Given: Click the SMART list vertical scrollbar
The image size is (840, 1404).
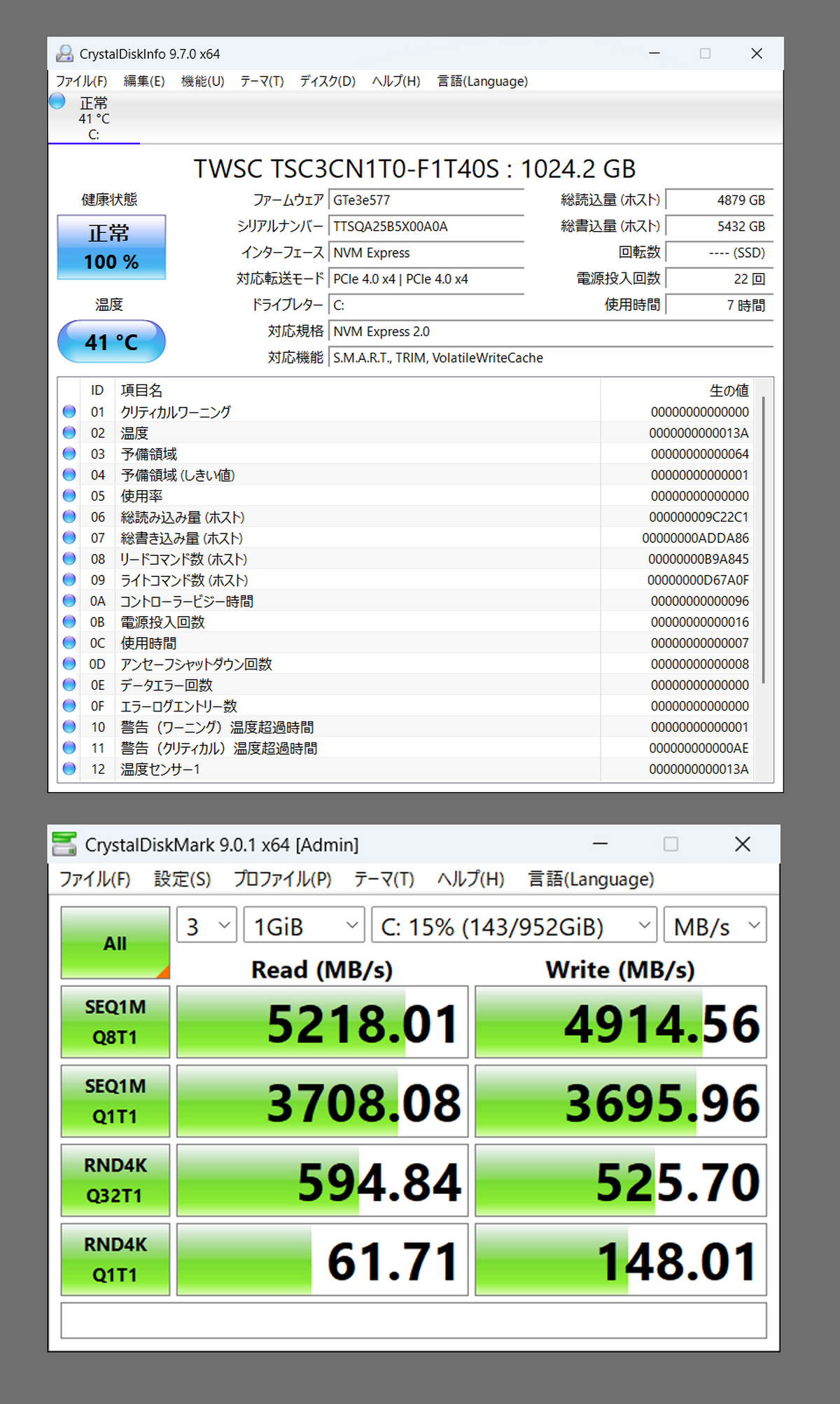Looking at the screenshot, I should click(x=763, y=539).
